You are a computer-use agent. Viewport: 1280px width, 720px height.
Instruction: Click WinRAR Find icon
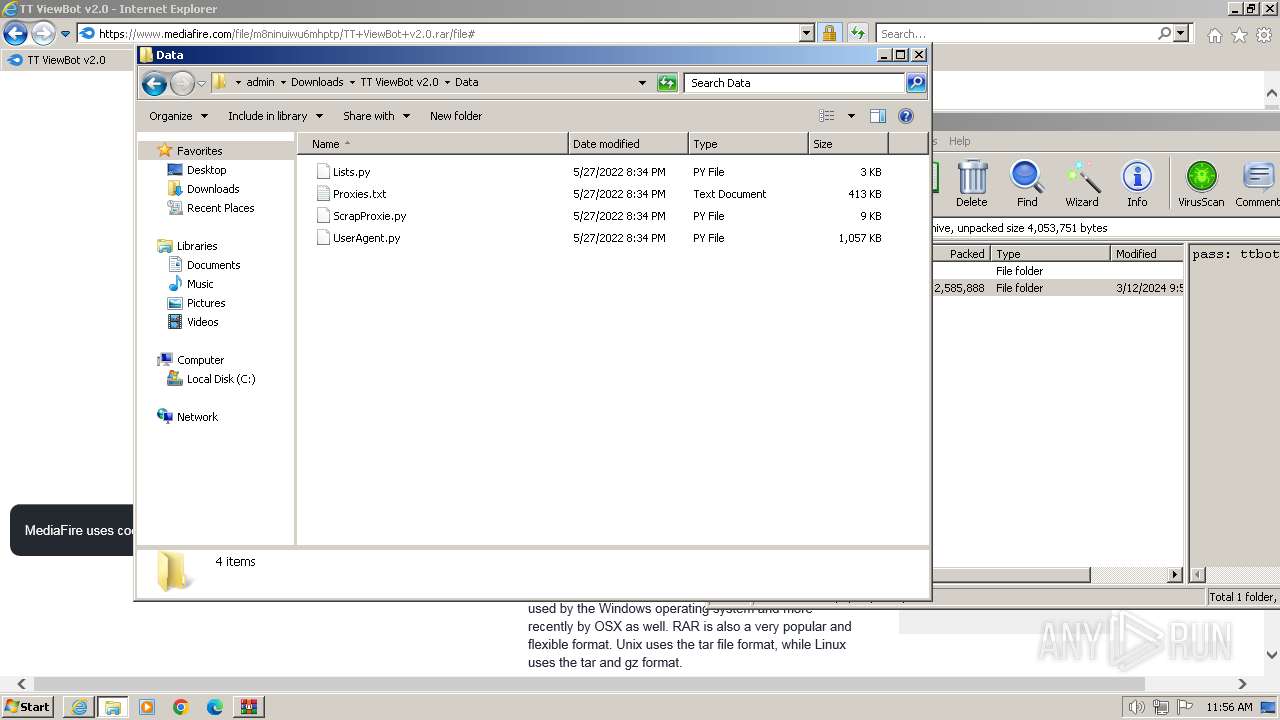click(x=1027, y=184)
